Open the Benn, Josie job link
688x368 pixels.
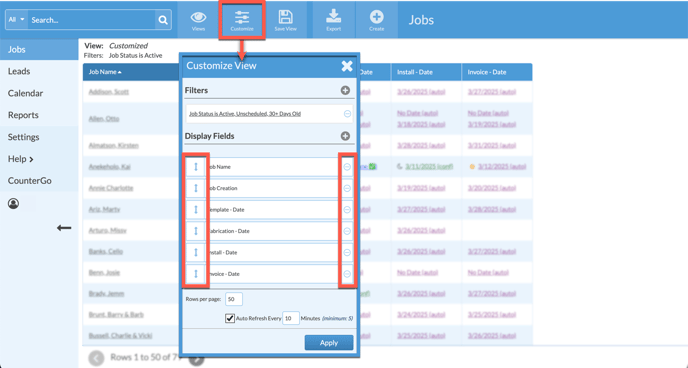[x=104, y=272]
